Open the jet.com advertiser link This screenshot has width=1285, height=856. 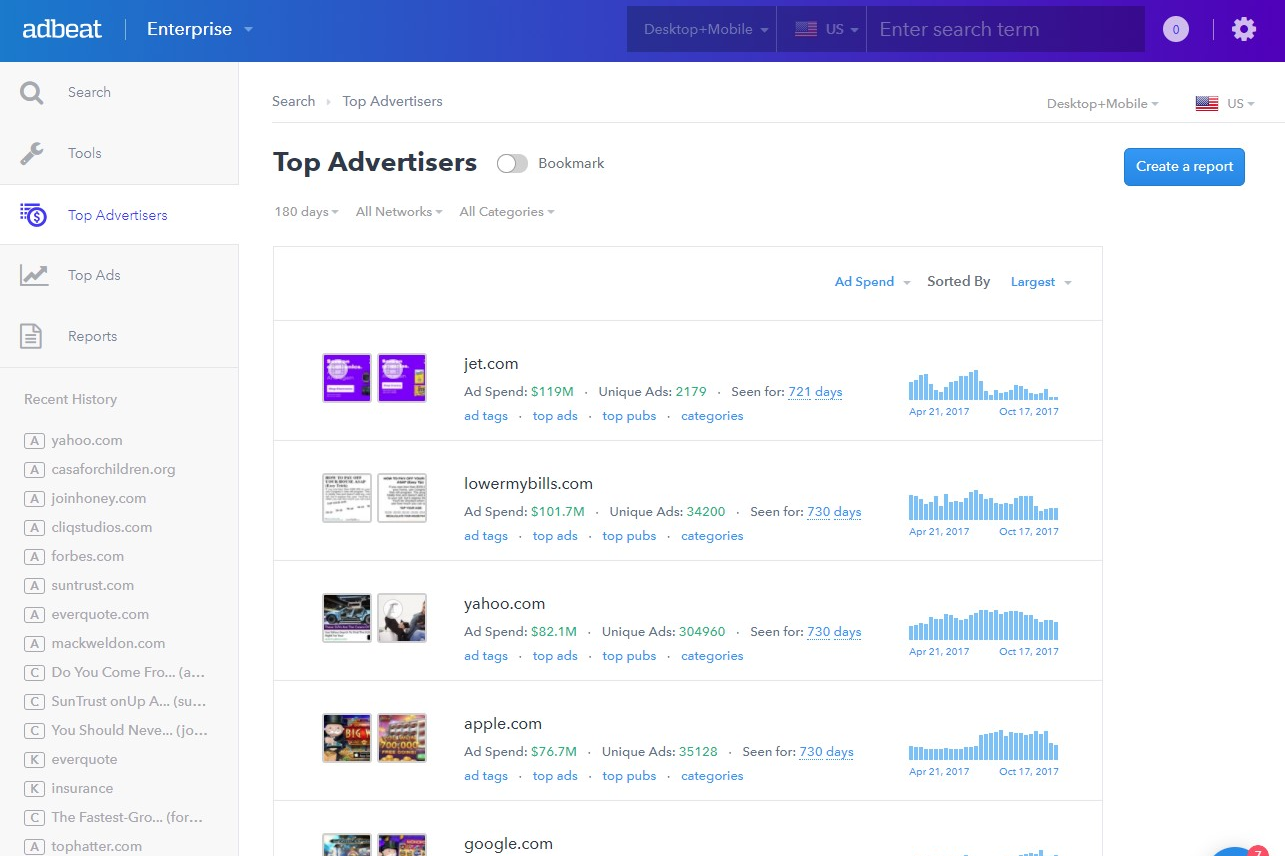point(491,364)
